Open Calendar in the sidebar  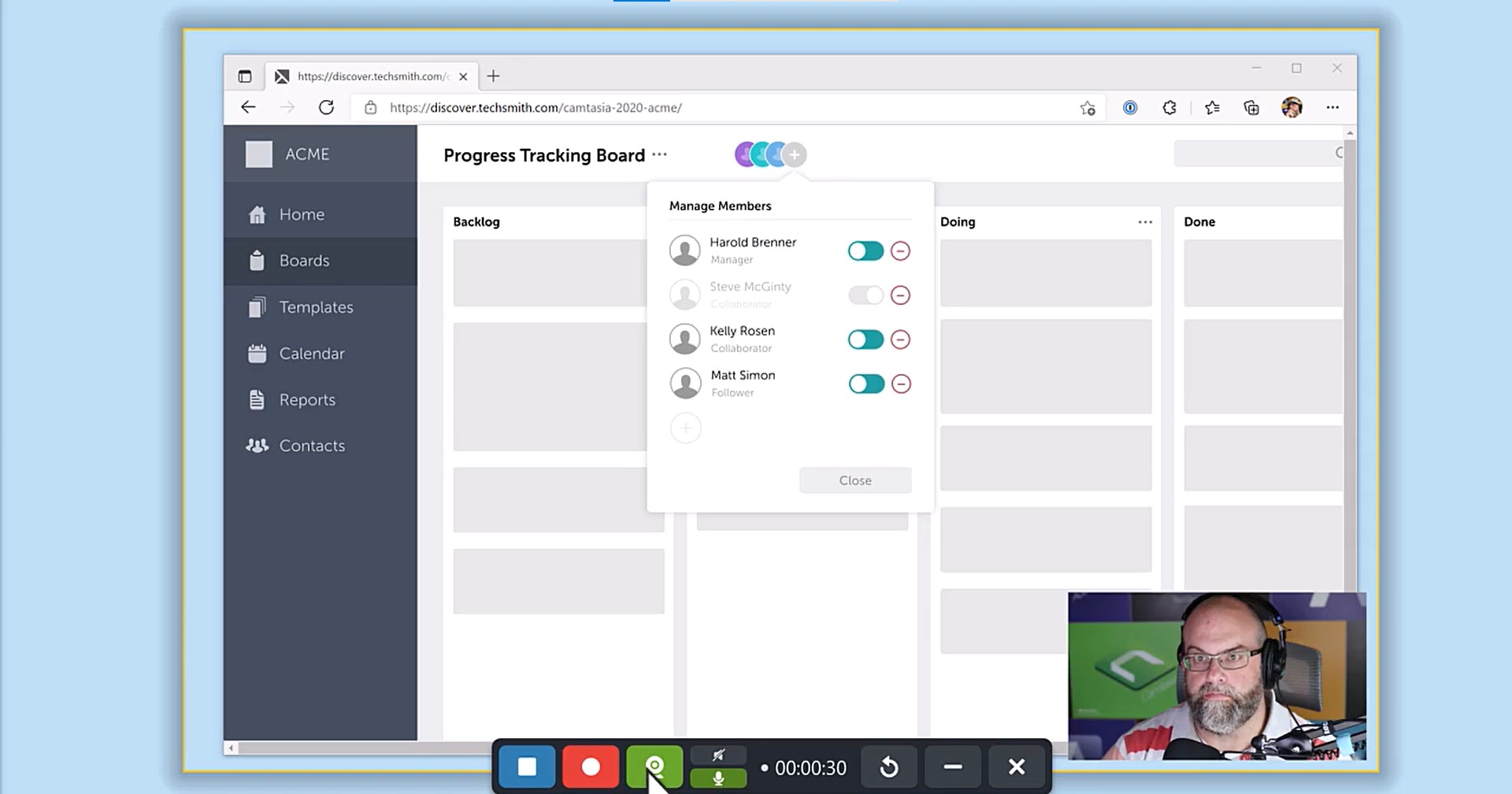pos(321,354)
